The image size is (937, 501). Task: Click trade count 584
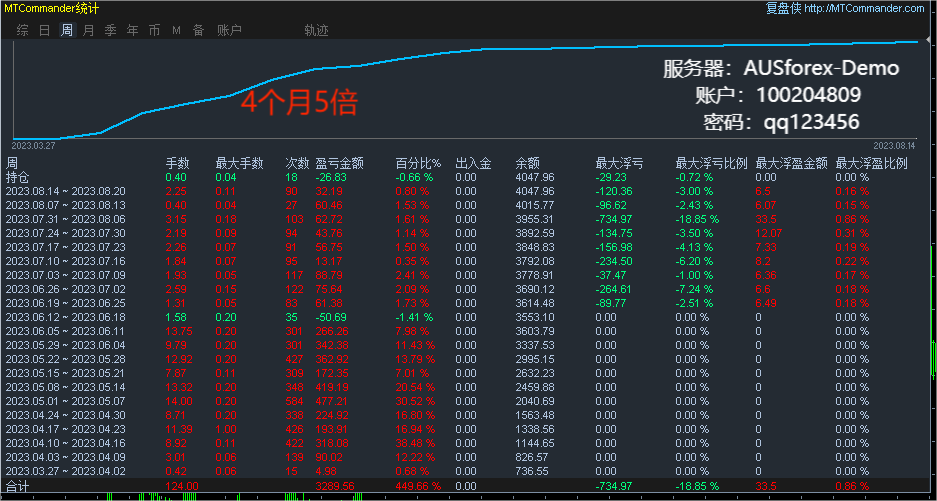294,401
